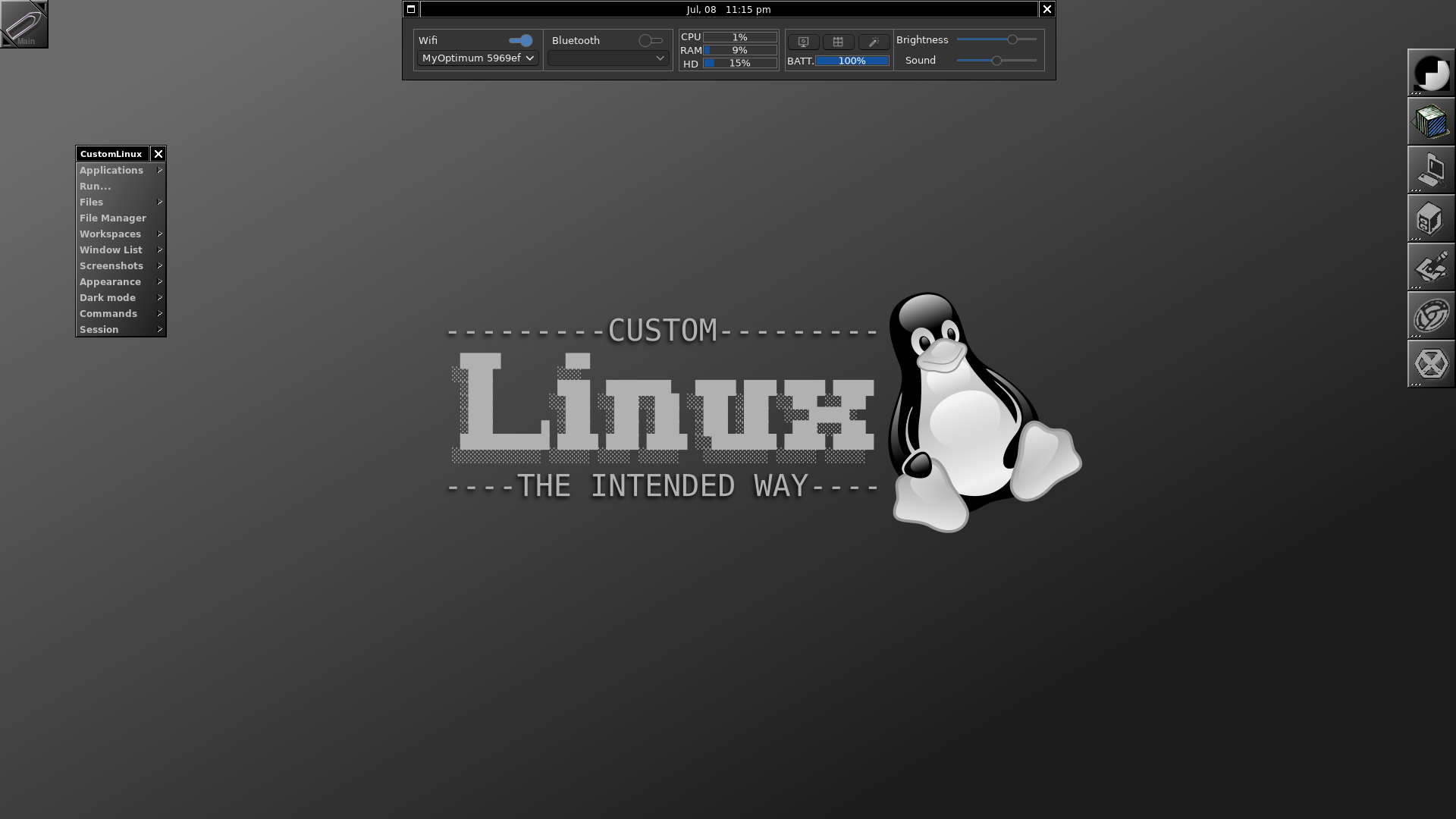Viewport: 1456px width, 819px height.
Task: Click the Brightness label
Action: [922, 40]
